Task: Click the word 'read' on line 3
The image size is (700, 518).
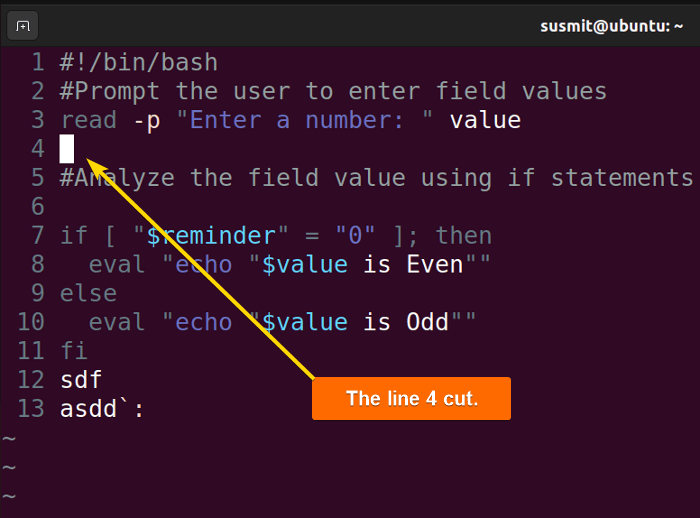Action: (x=88, y=120)
